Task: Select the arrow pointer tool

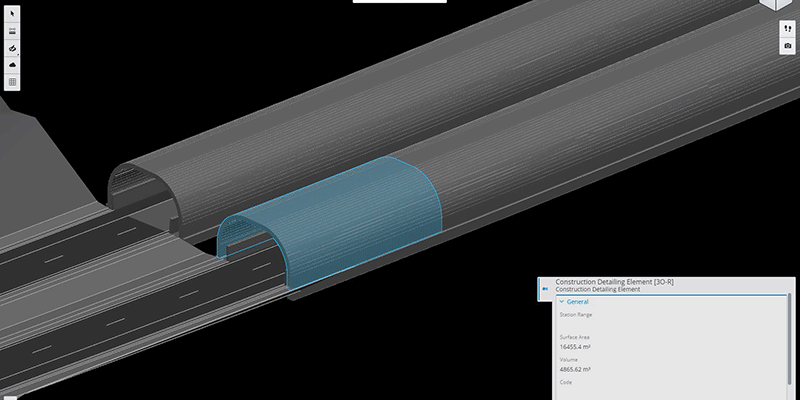Action: 12,14
